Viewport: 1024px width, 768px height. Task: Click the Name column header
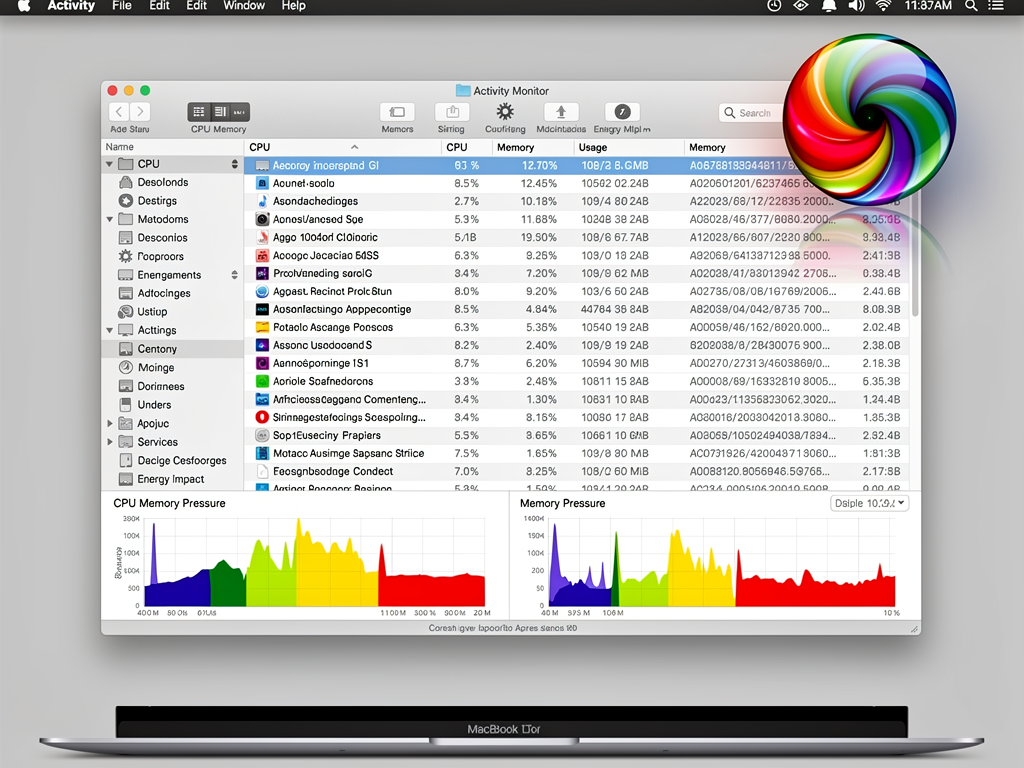173,147
